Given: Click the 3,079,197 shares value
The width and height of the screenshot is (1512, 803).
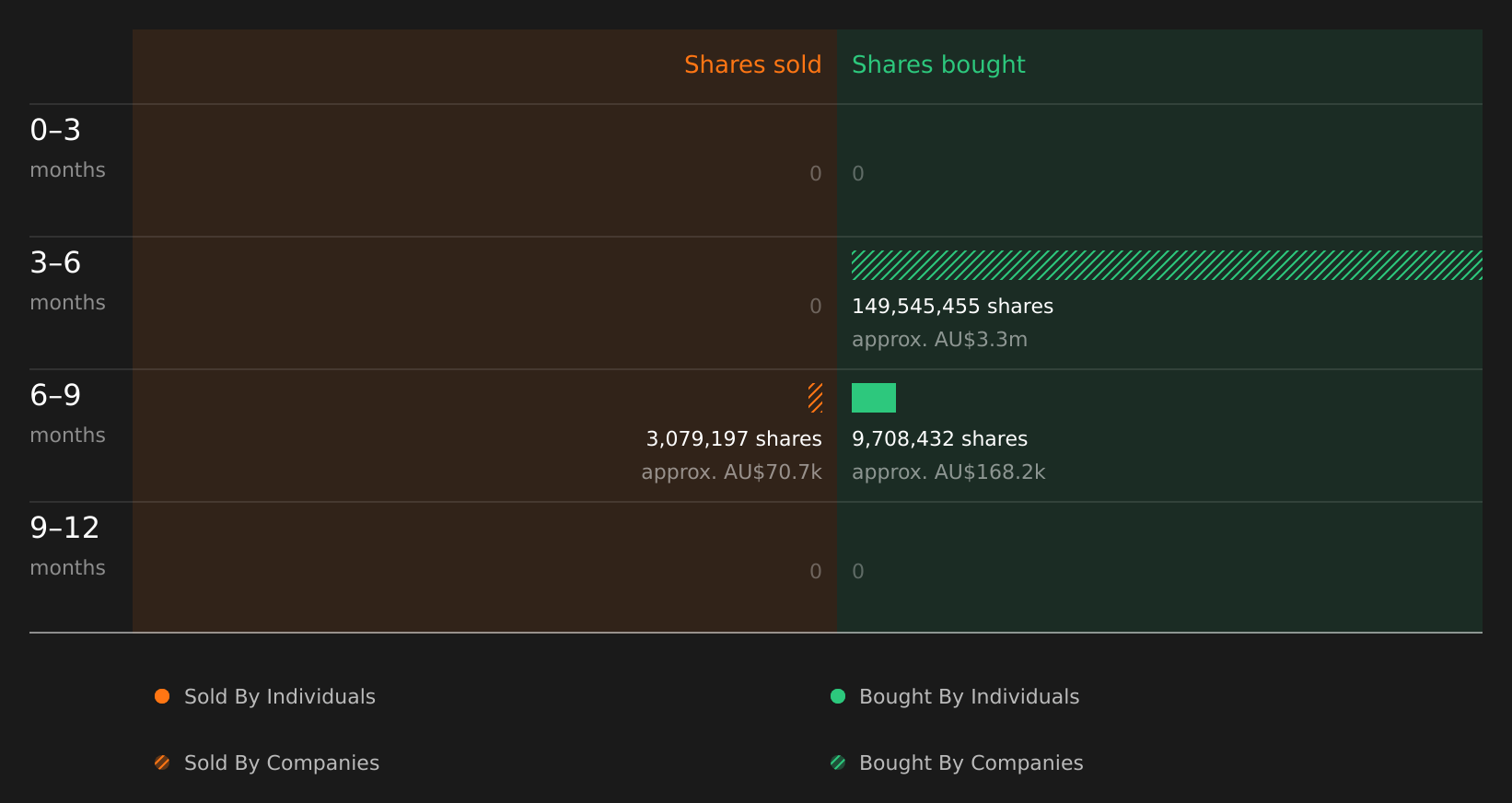Looking at the screenshot, I should (x=734, y=439).
